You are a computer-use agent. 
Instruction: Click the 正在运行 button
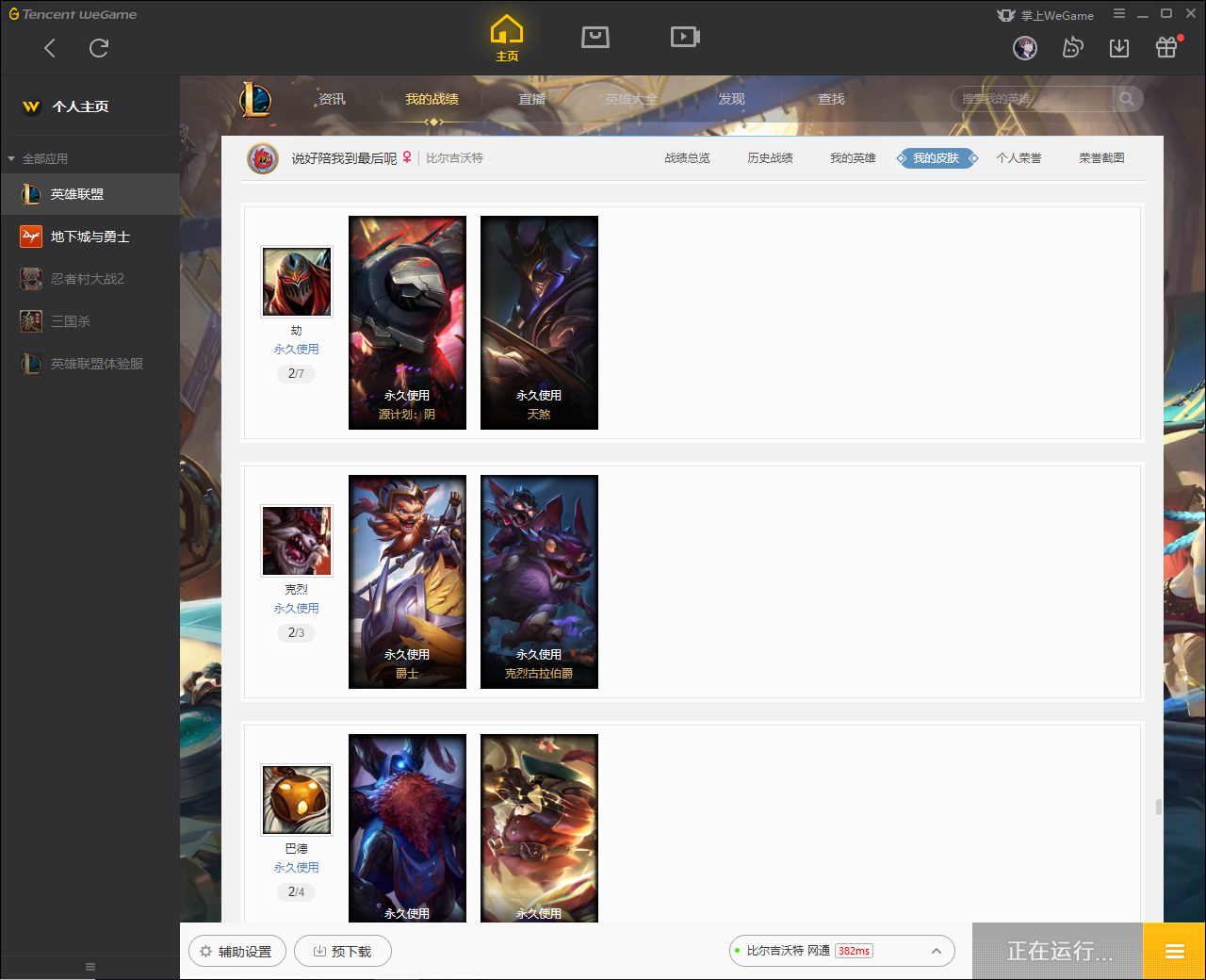[x=1058, y=951]
